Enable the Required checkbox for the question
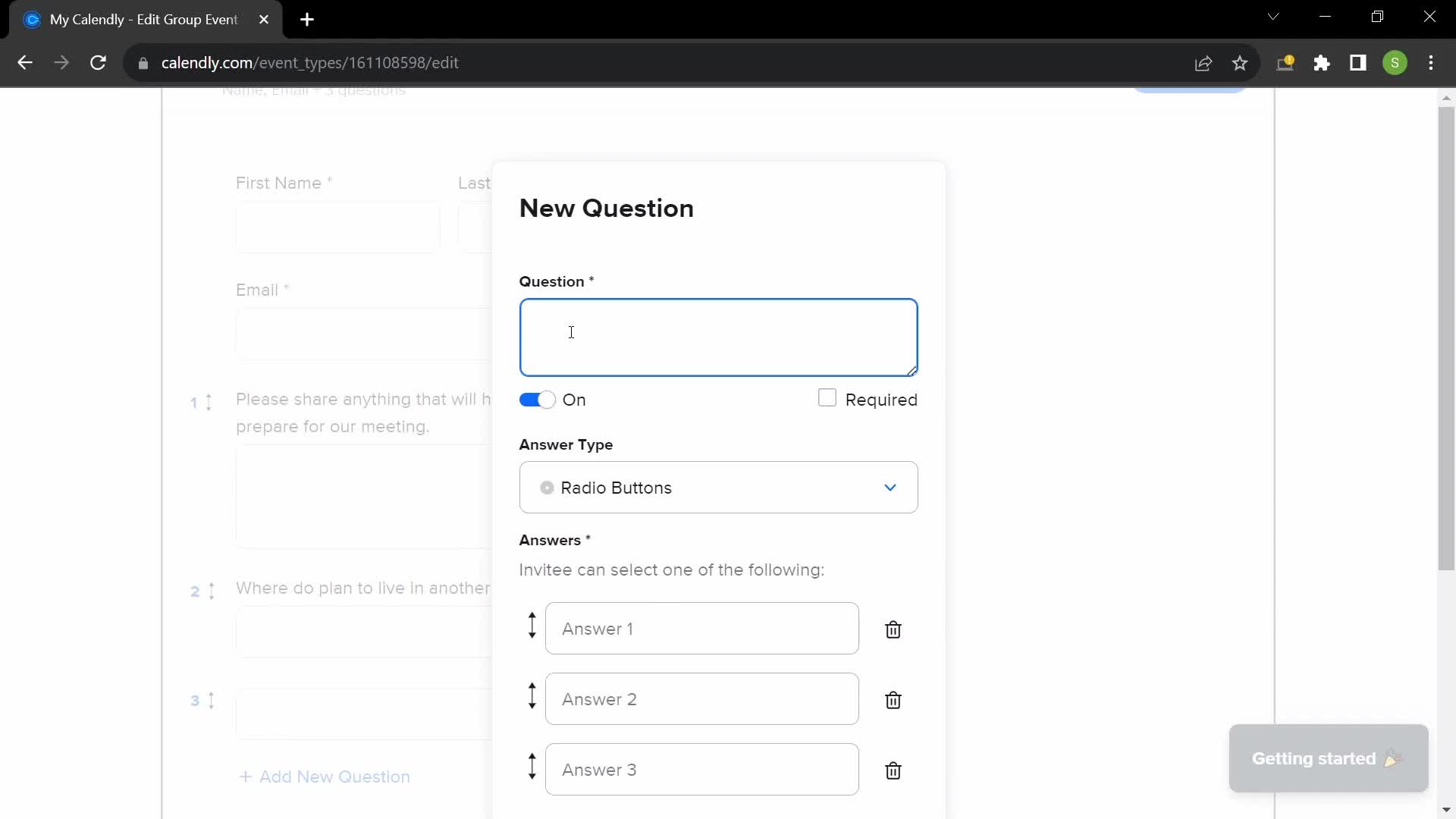This screenshot has height=819, width=1456. 829,399
